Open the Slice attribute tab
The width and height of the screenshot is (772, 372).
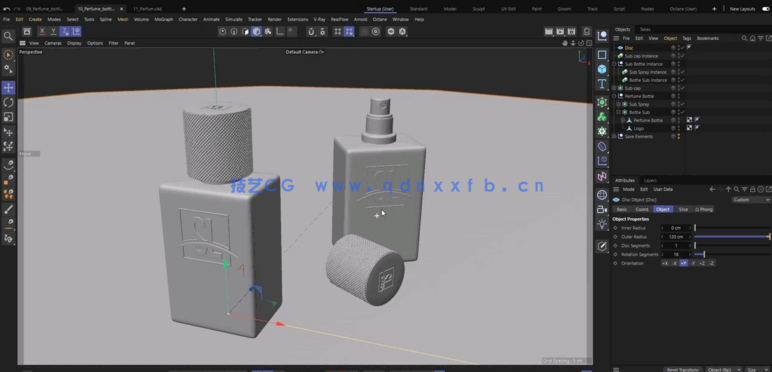tap(683, 210)
